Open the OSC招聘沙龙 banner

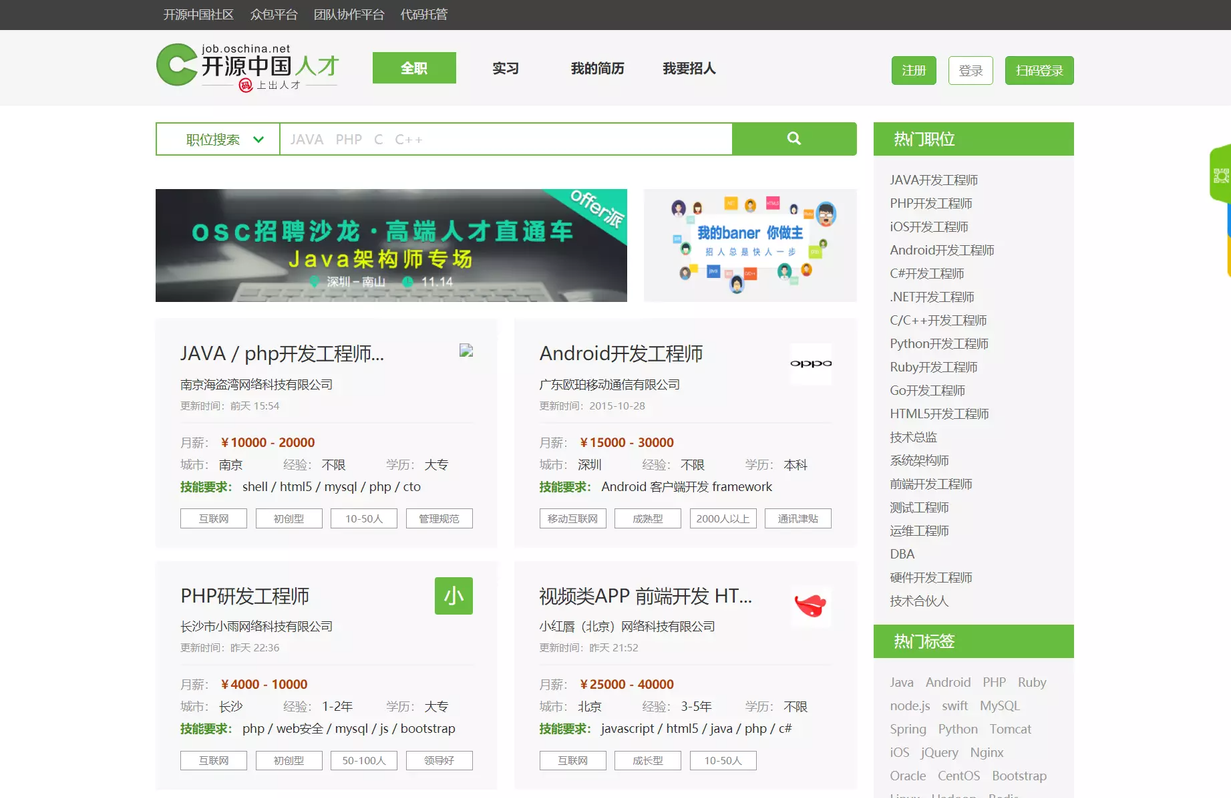[x=391, y=245]
